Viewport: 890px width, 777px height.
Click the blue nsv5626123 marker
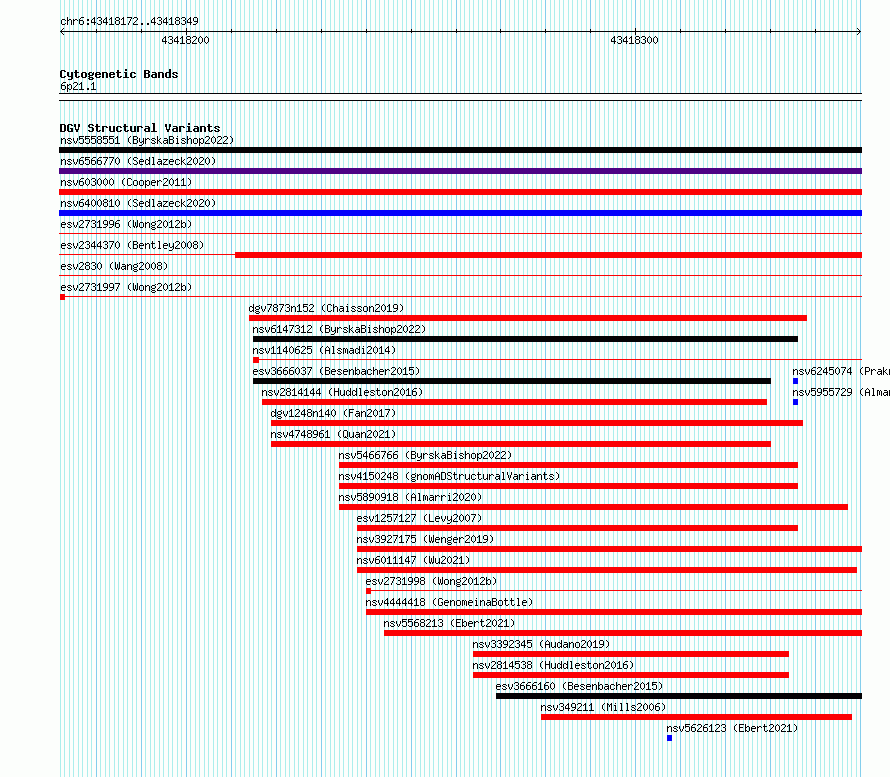669,738
